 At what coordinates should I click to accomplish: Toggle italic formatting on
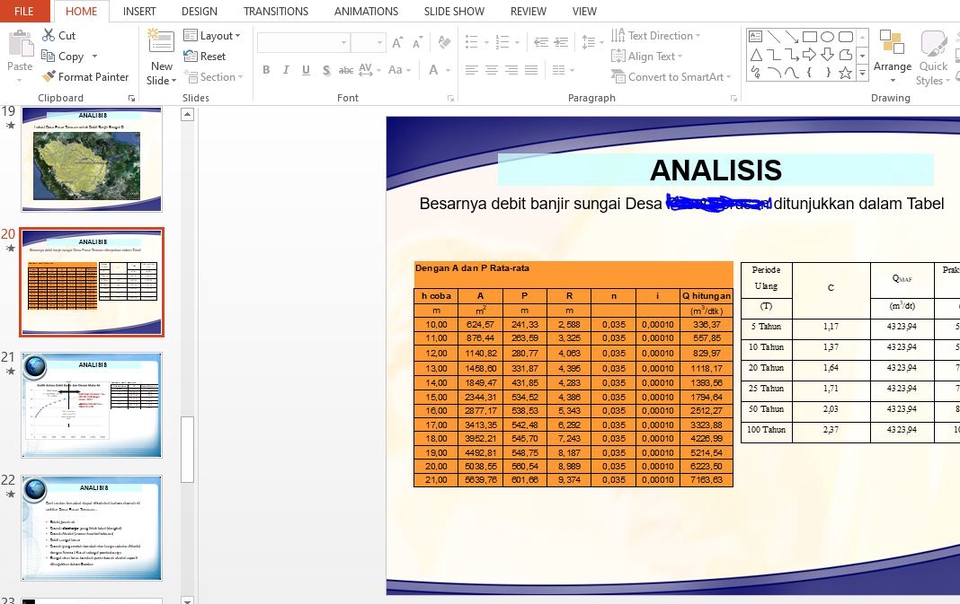pyautogui.click(x=286, y=71)
